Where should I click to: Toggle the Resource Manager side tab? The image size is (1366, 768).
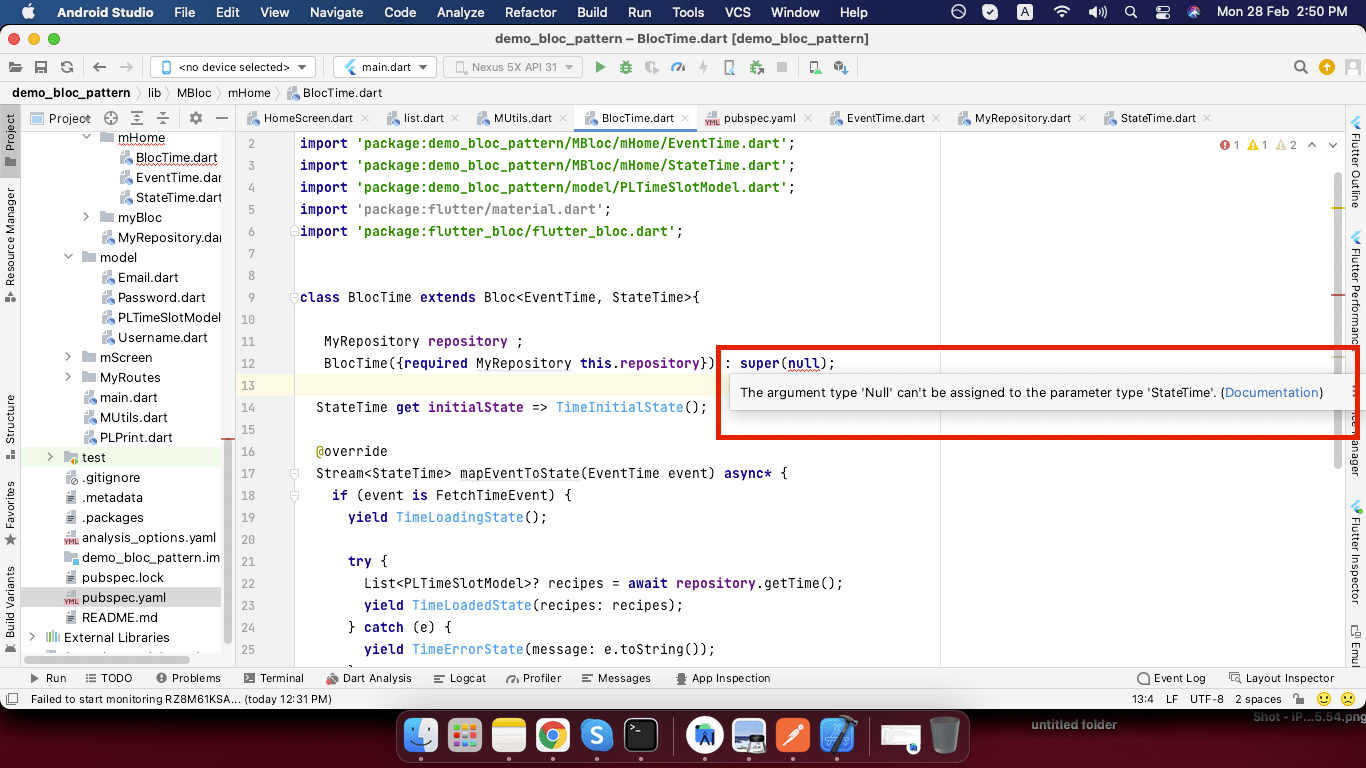pyautogui.click(x=10, y=244)
